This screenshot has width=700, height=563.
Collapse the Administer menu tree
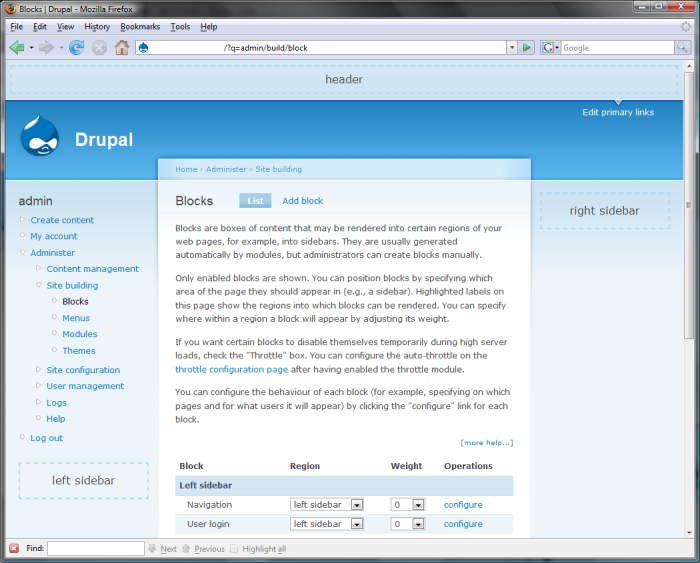point(22,252)
